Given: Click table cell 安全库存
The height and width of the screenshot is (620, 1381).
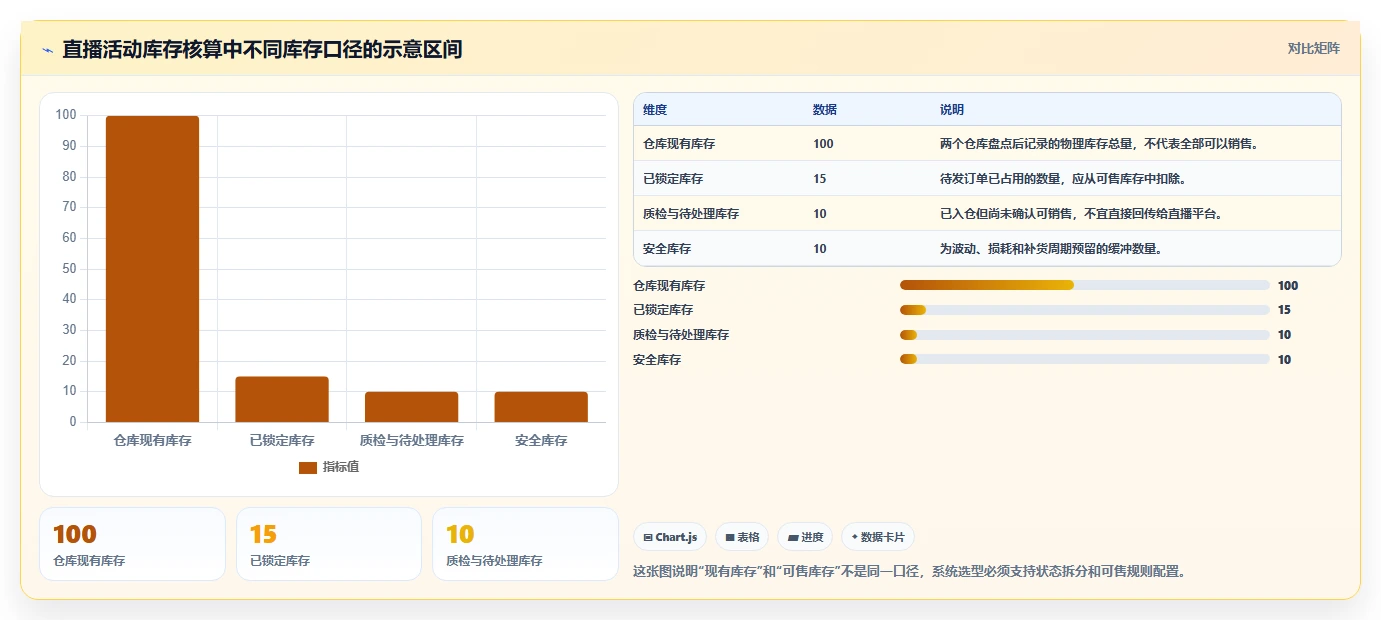Looking at the screenshot, I should click(667, 249).
